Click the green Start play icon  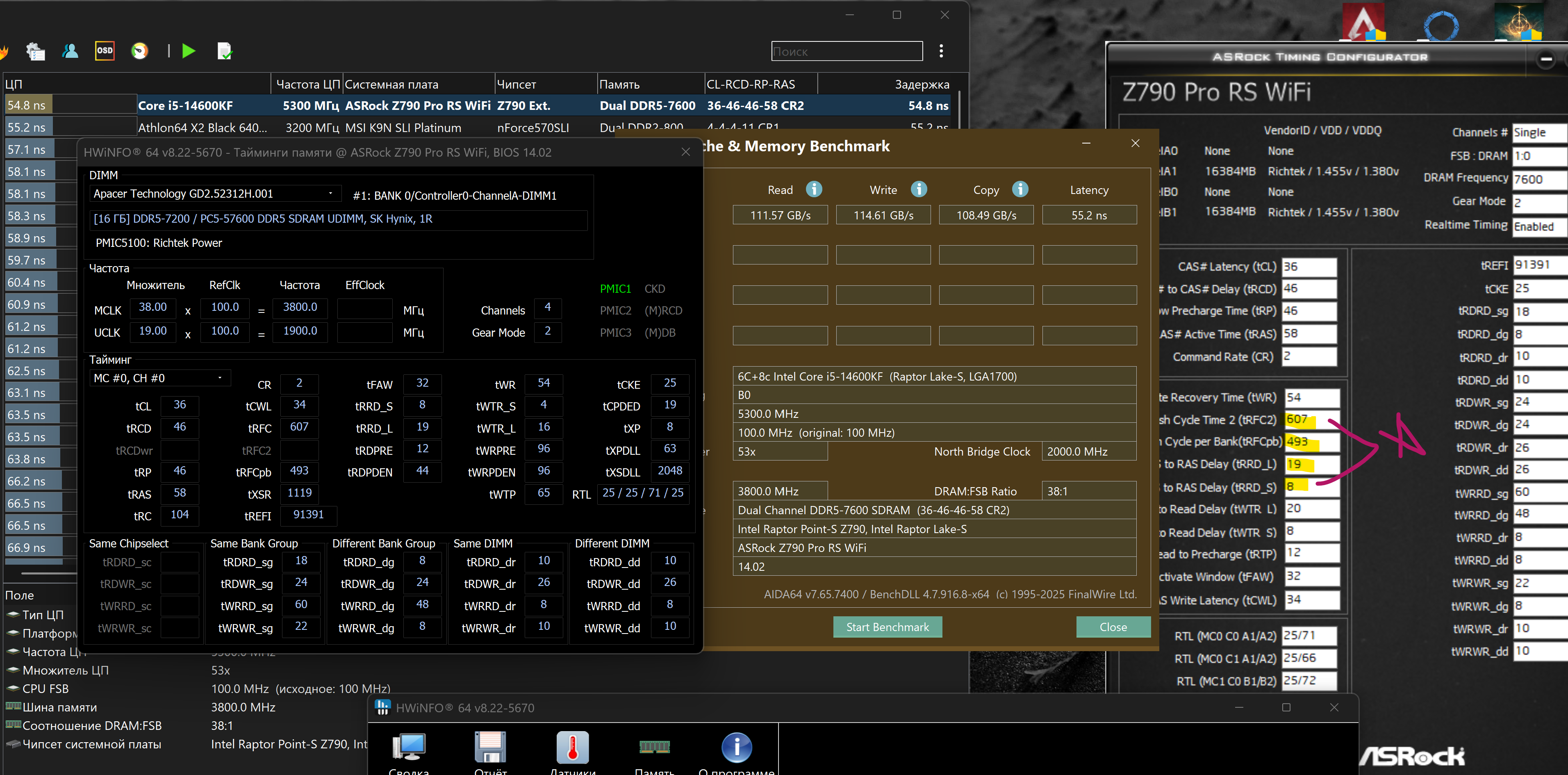[x=189, y=50]
